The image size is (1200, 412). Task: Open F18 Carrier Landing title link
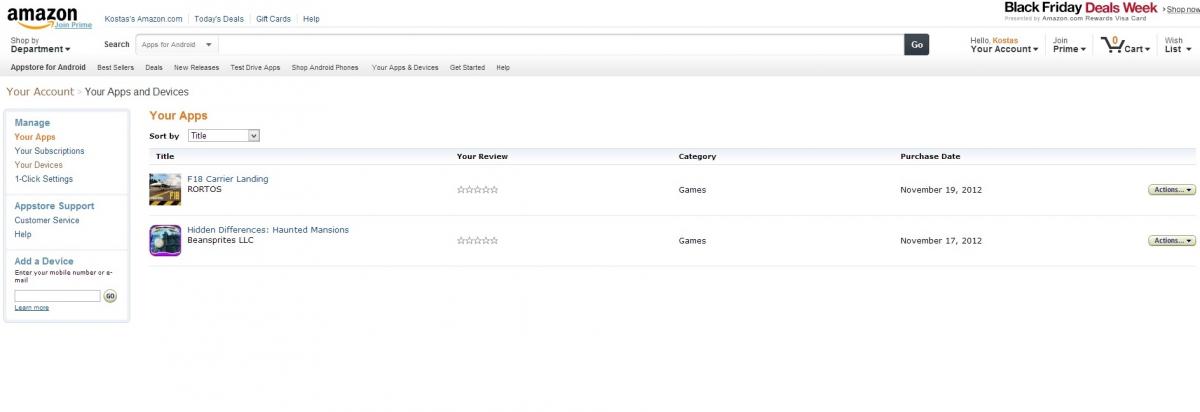click(228, 179)
